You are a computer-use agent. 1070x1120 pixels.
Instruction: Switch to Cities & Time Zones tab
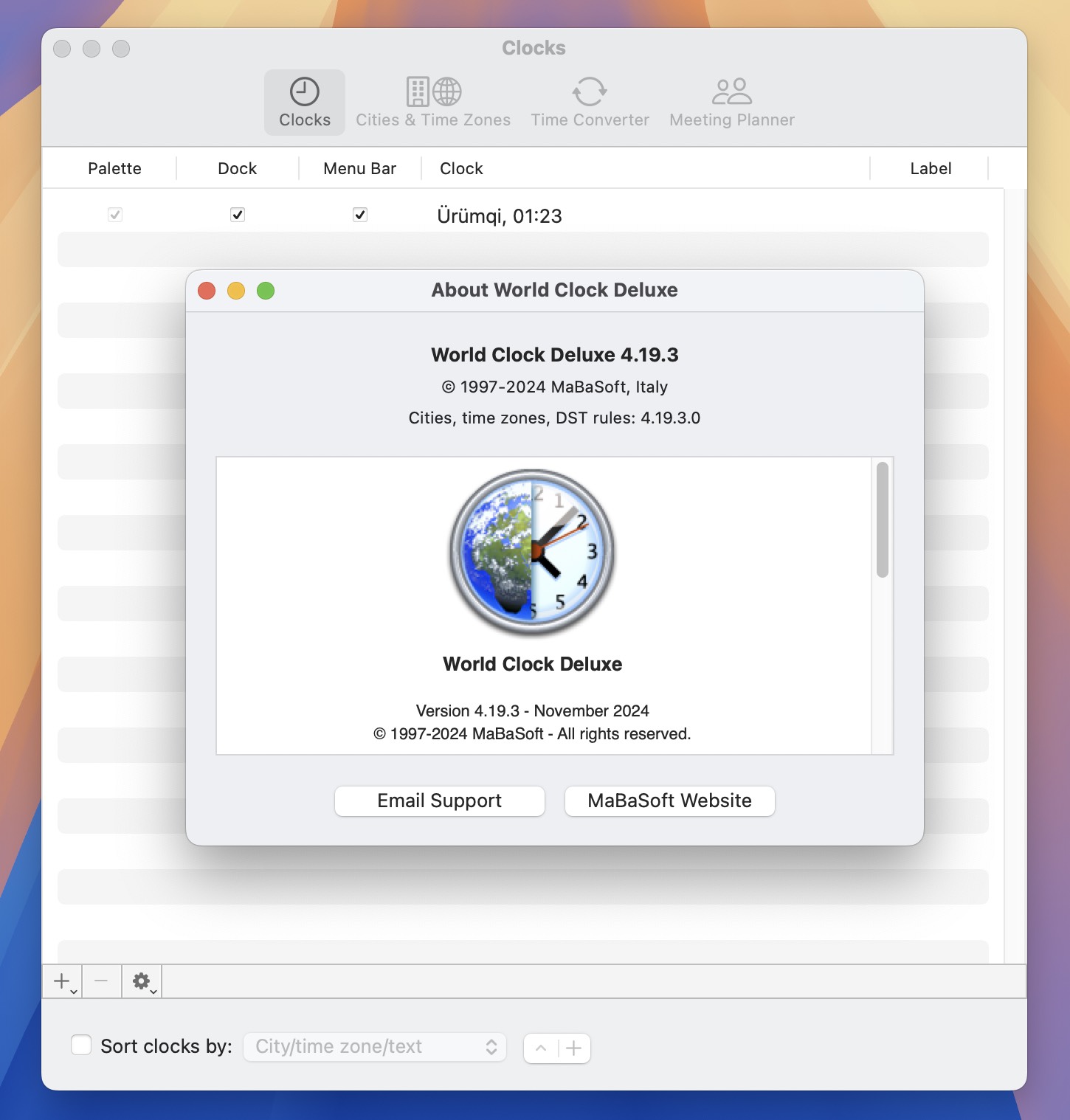[x=433, y=103]
